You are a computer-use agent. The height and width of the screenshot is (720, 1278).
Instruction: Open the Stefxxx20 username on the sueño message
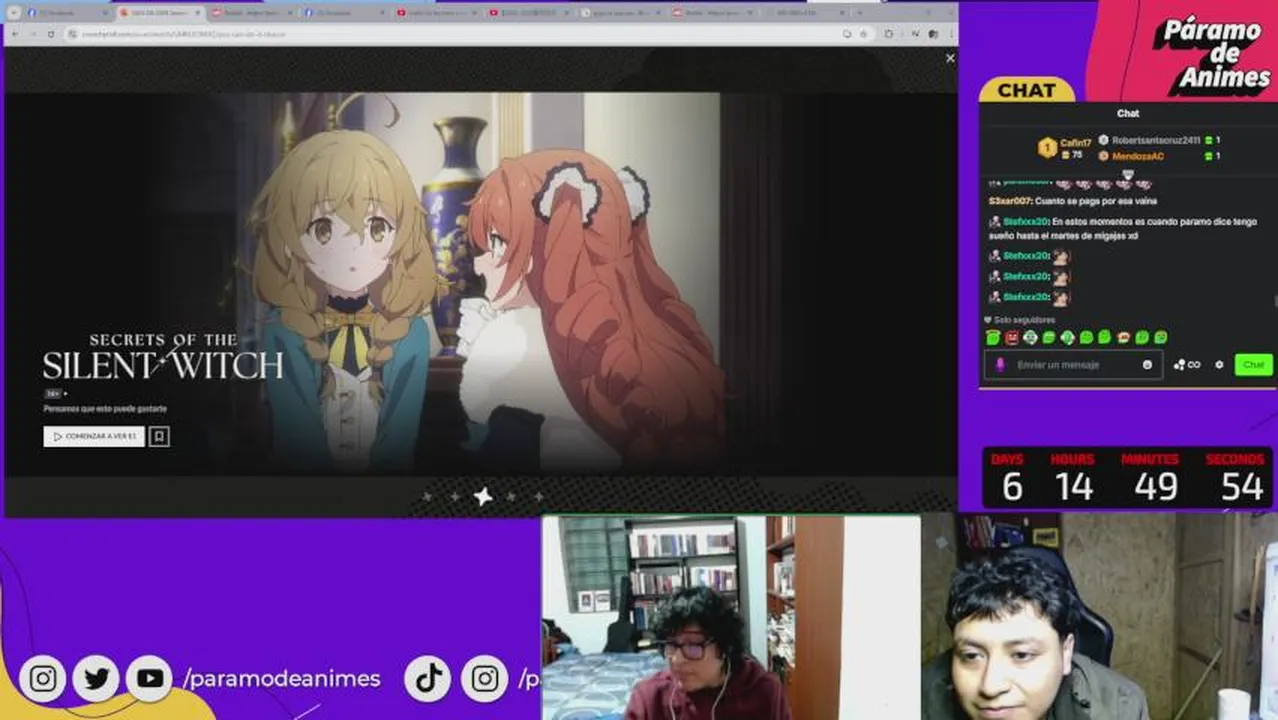tap(1026, 221)
